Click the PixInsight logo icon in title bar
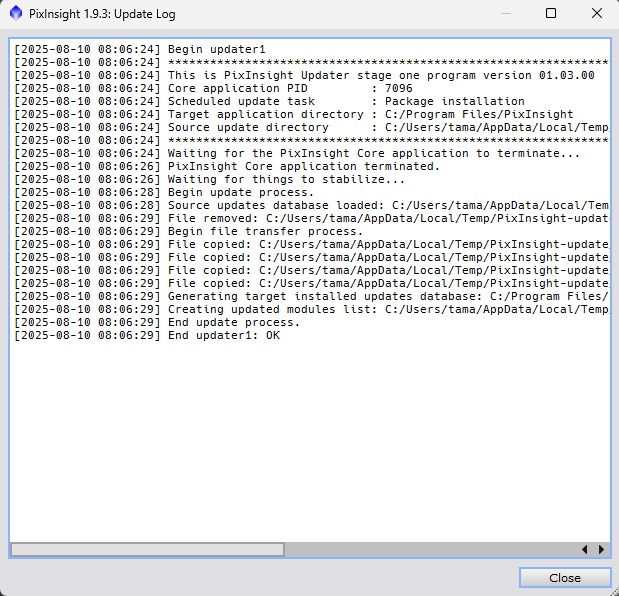Screen dimensions: 619x596 click(16, 13)
